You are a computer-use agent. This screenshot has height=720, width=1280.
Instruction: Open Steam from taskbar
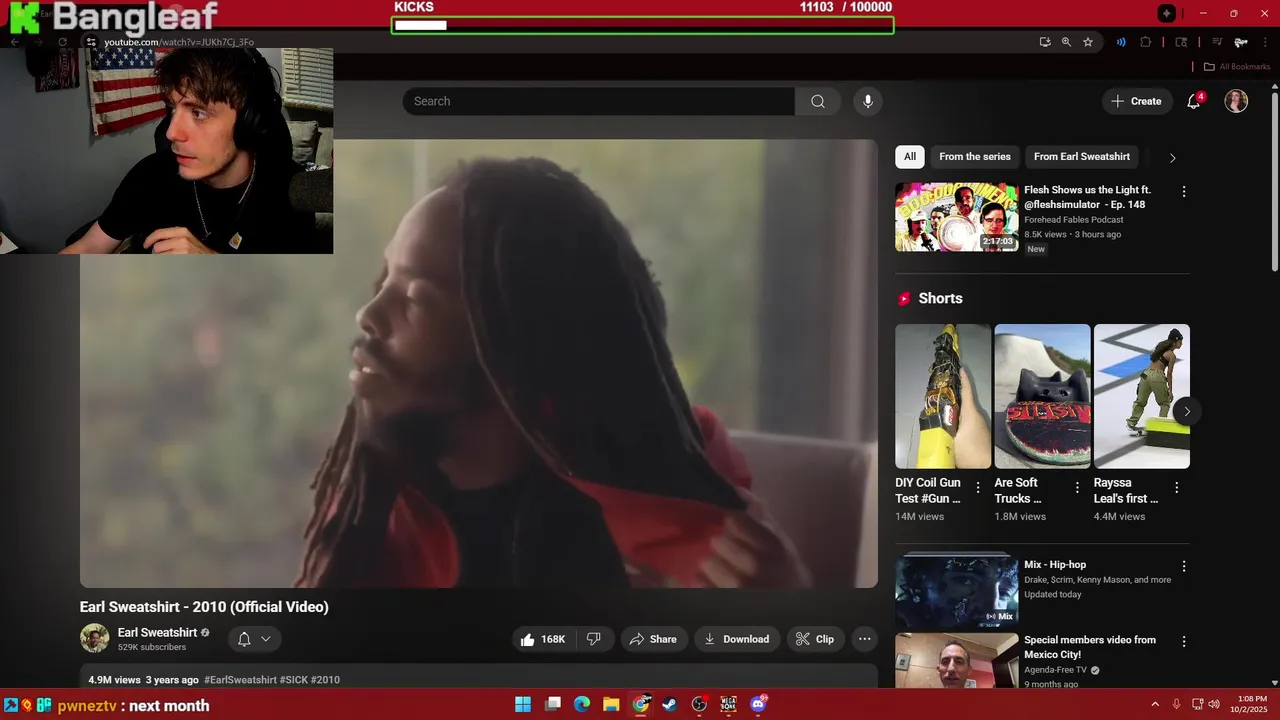[670, 704]
